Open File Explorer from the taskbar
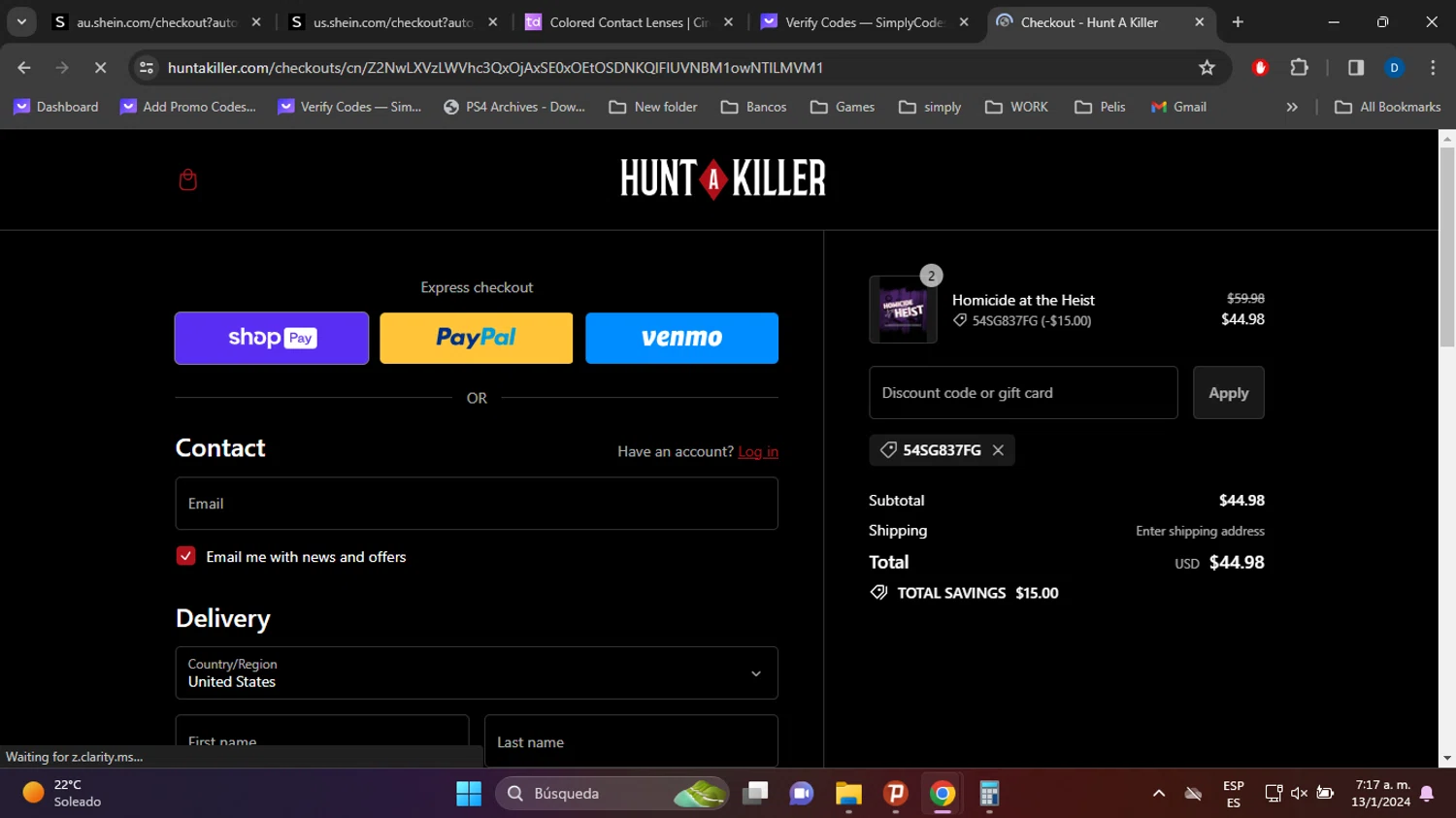 pos(848,794)
